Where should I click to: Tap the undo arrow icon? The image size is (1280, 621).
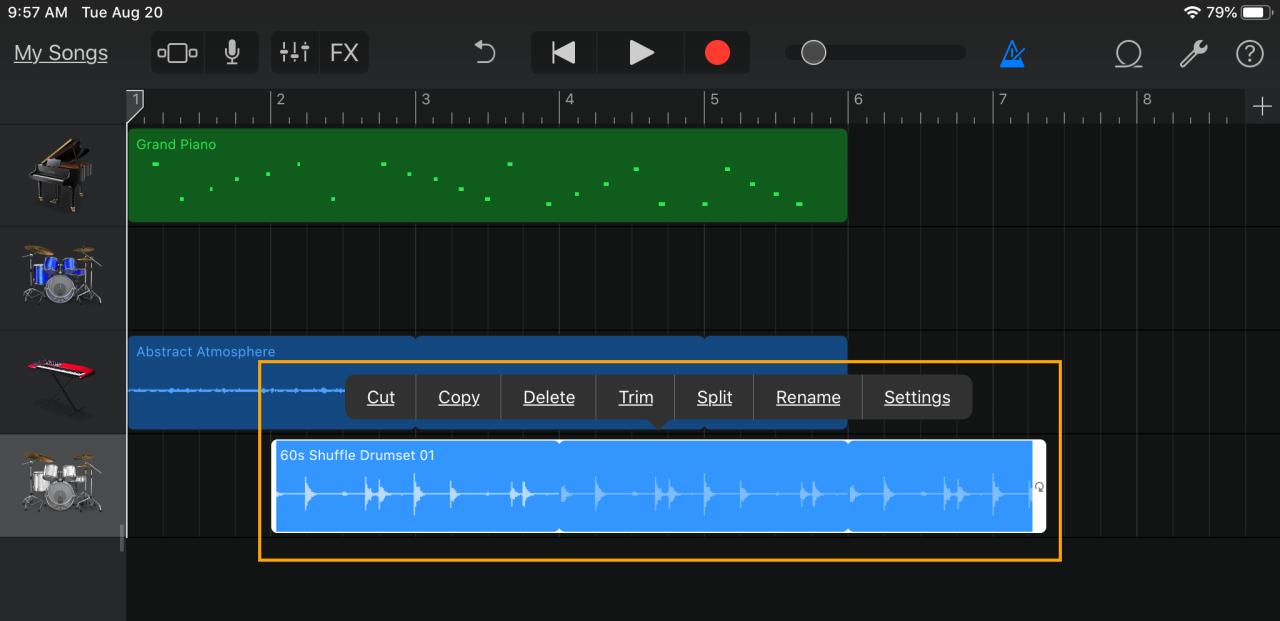tap(484, 52)
